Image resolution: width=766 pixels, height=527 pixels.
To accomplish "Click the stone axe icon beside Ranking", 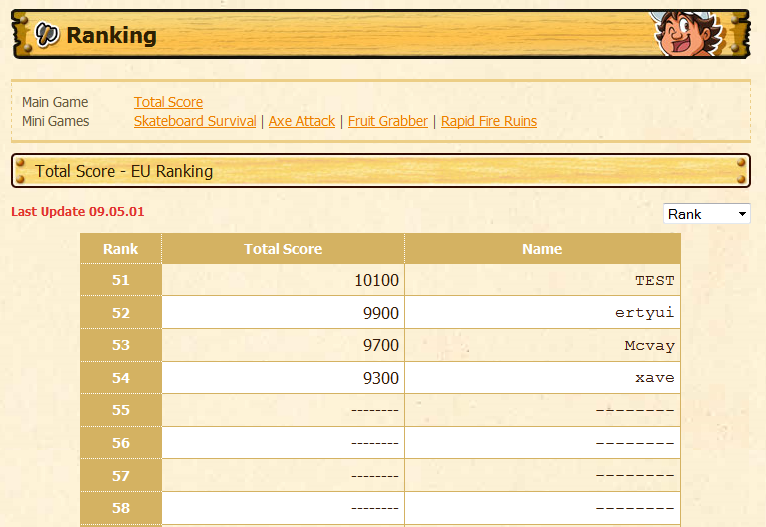I will tap(47, 35).
